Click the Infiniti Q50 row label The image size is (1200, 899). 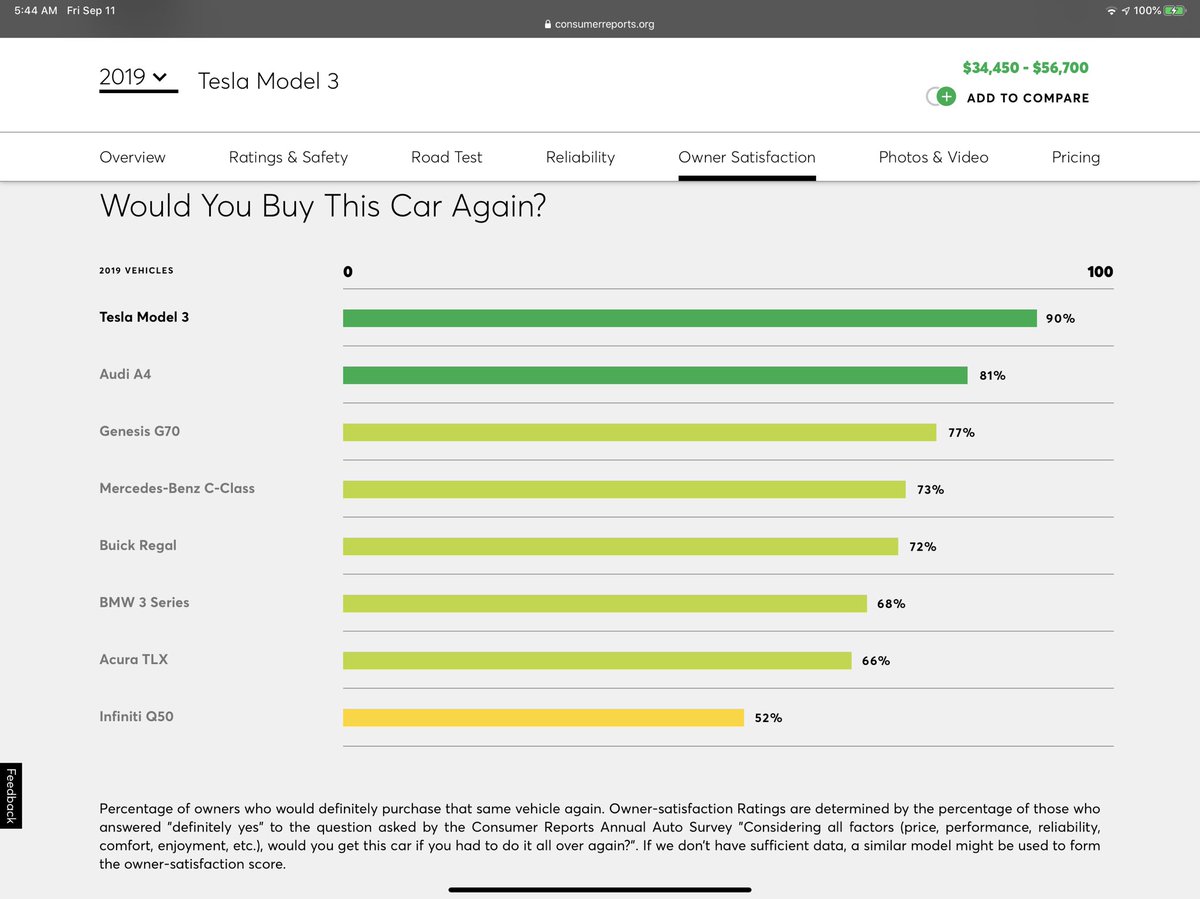point(136,716)
